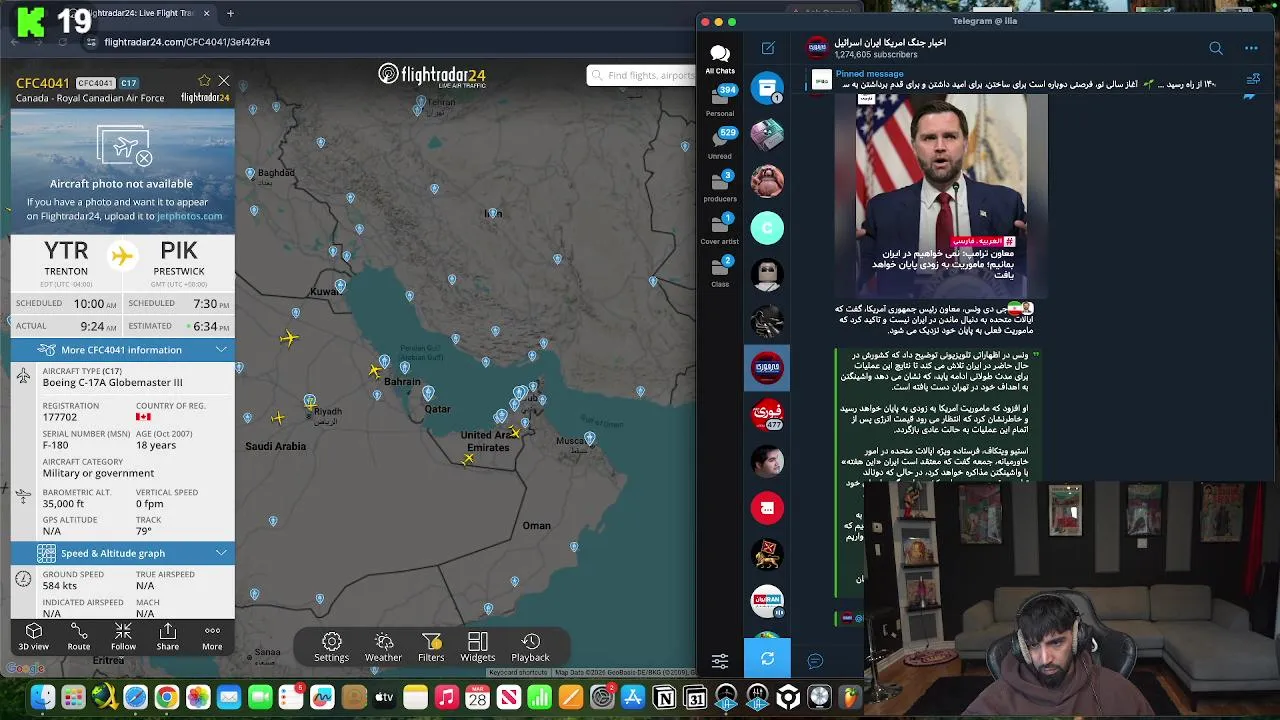Show the flight Route
Viewport: 1280px width, 720px height.
coord(79,637)
